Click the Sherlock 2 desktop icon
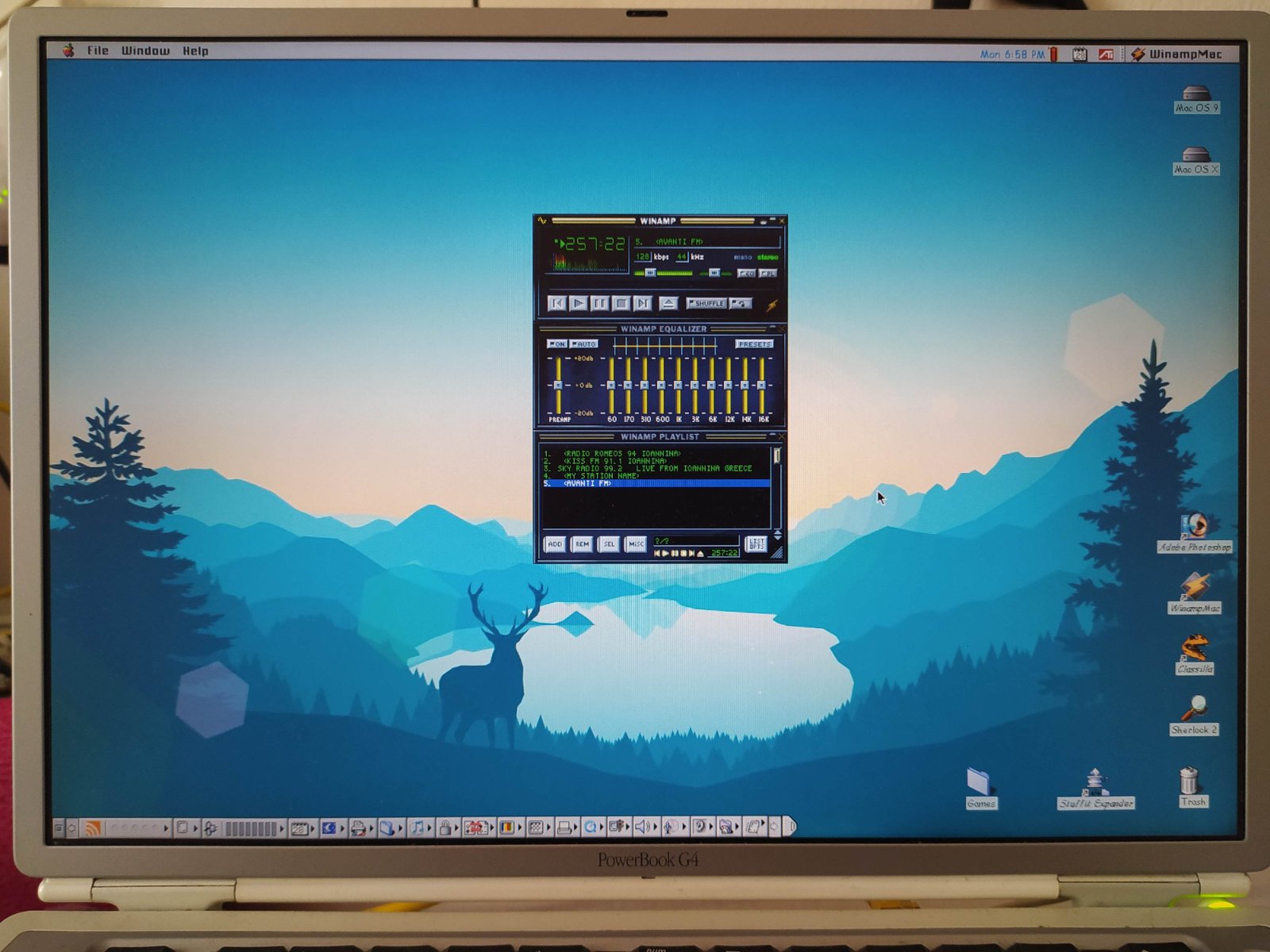The height and width of the screenshot is (952, 1270). click(1195, 715)
